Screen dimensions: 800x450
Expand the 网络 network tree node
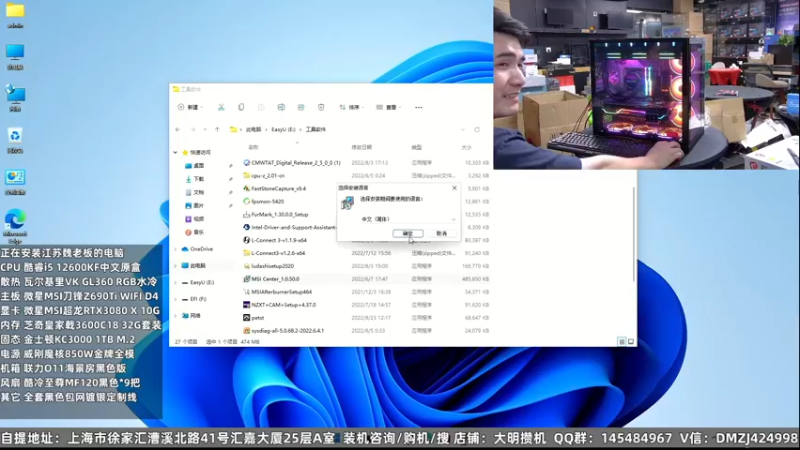pos(176,316)
